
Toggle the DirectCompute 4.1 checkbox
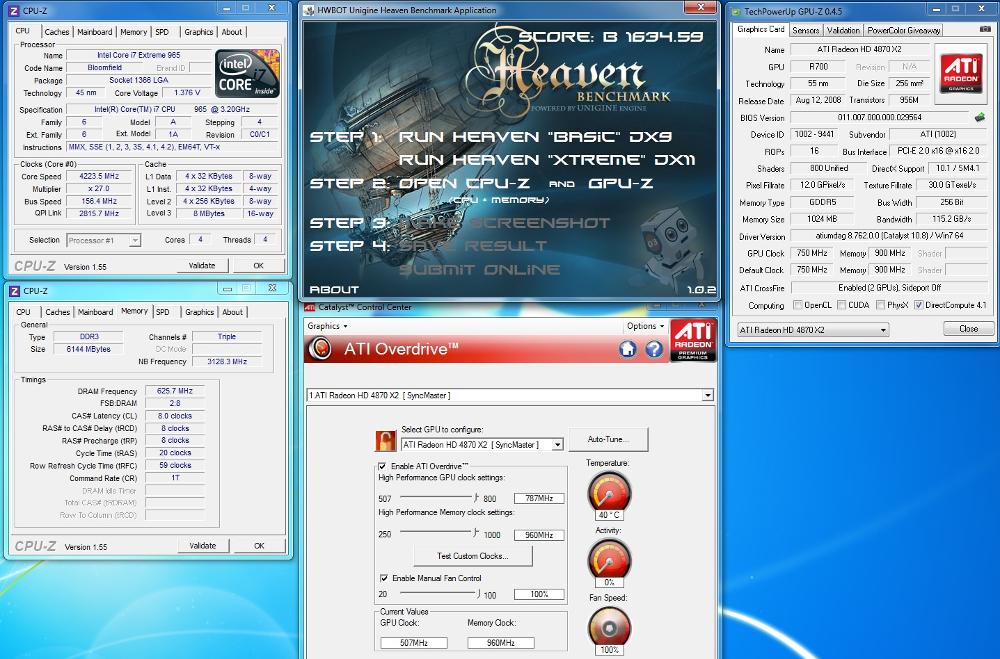tap(918, 305)
